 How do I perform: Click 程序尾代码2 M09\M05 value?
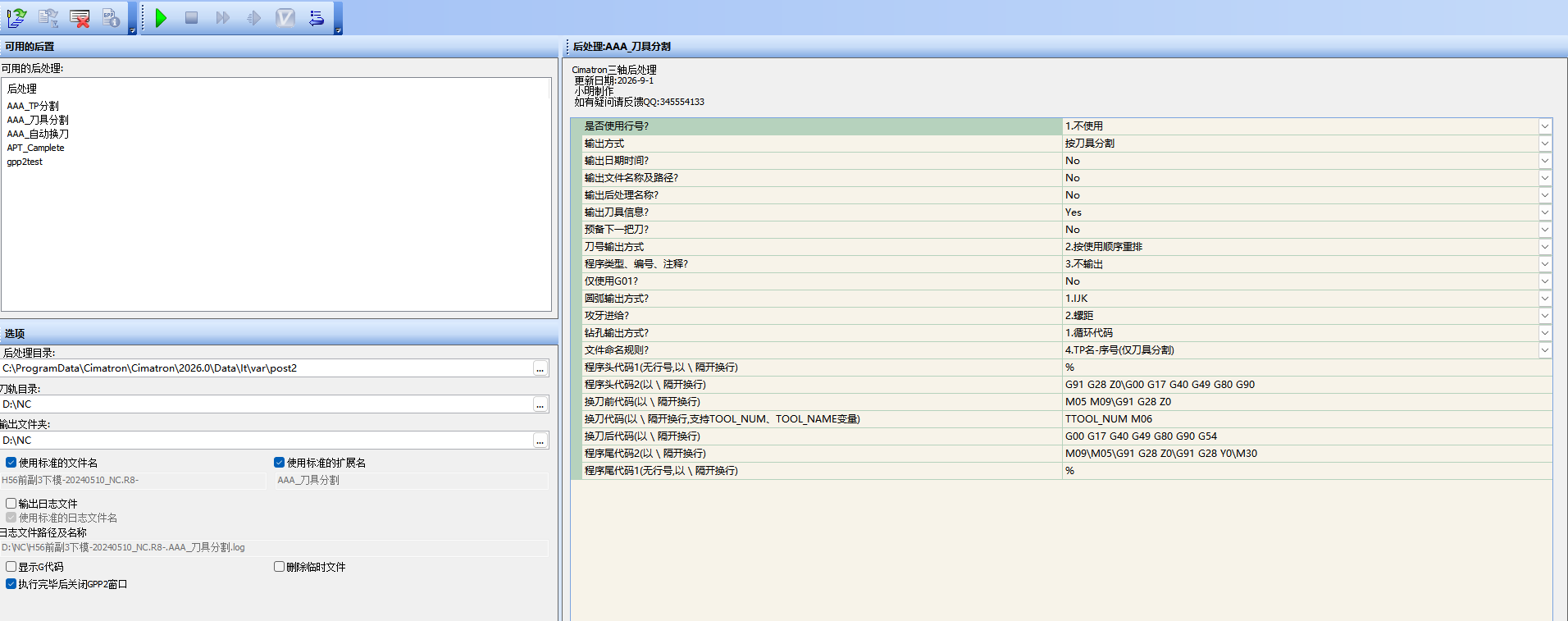point(1306,454)
